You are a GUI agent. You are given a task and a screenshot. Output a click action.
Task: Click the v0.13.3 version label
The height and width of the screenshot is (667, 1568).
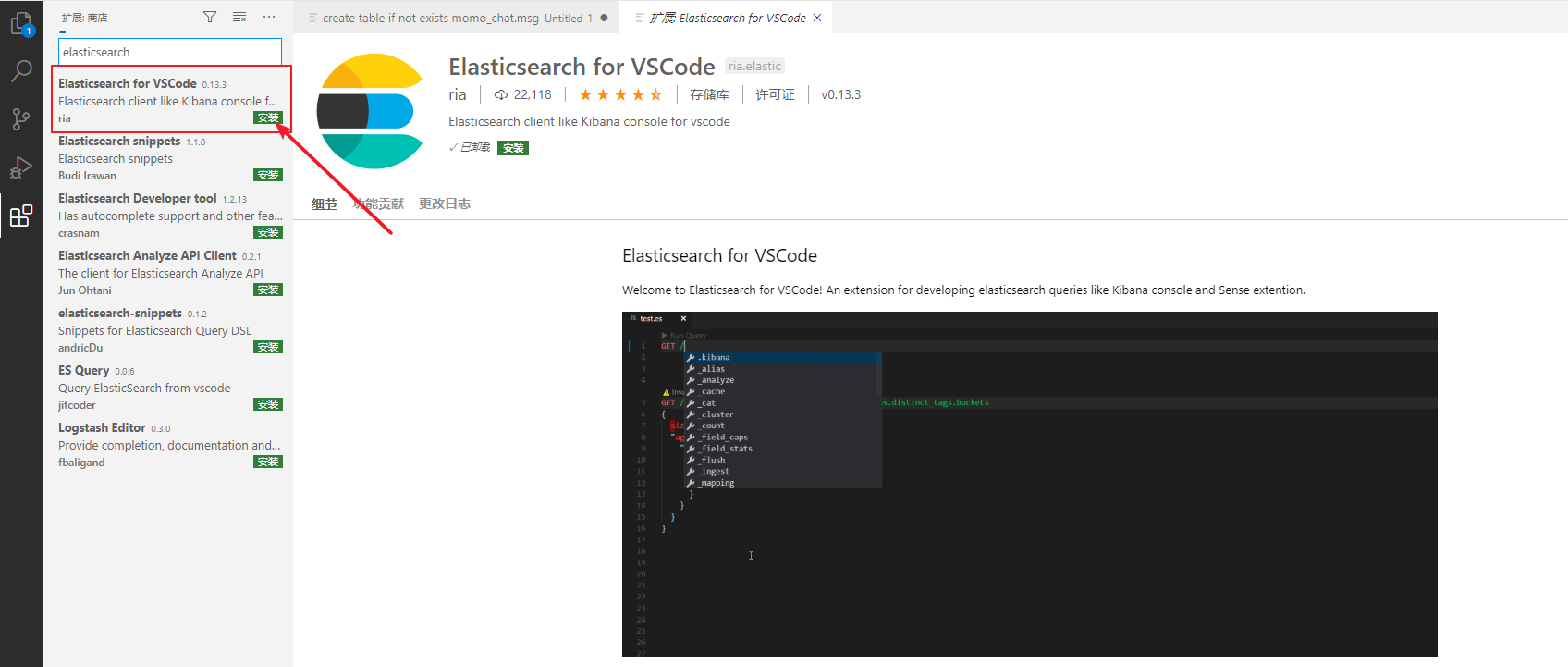pos(840,94)
